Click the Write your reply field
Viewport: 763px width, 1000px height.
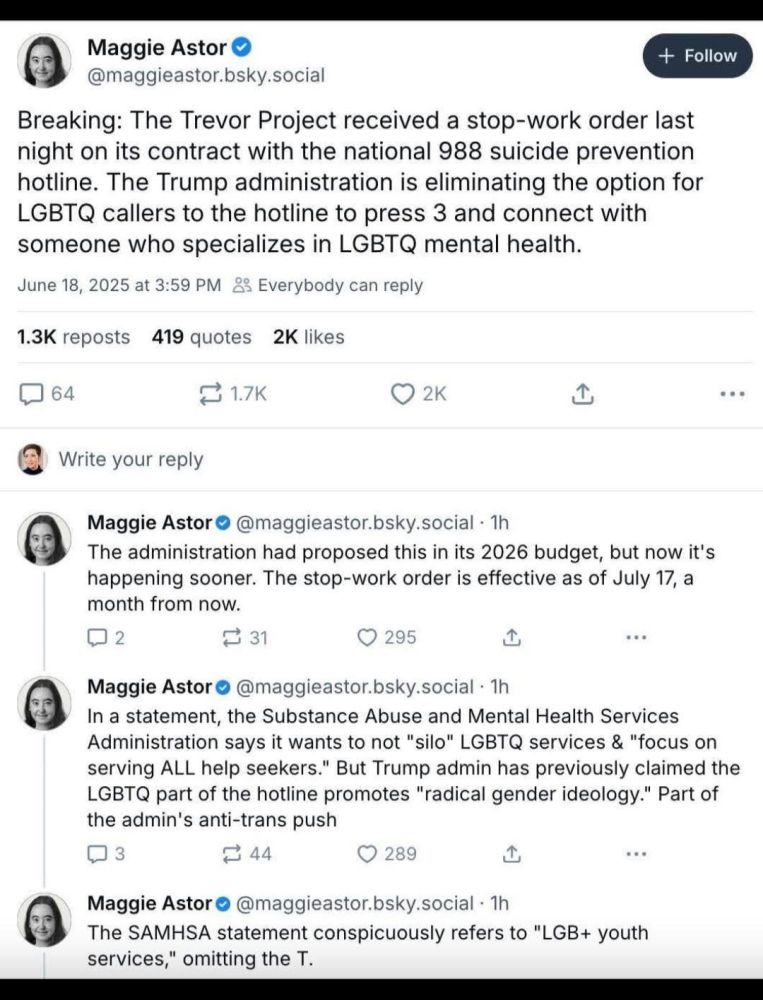(x=131, y=459)
